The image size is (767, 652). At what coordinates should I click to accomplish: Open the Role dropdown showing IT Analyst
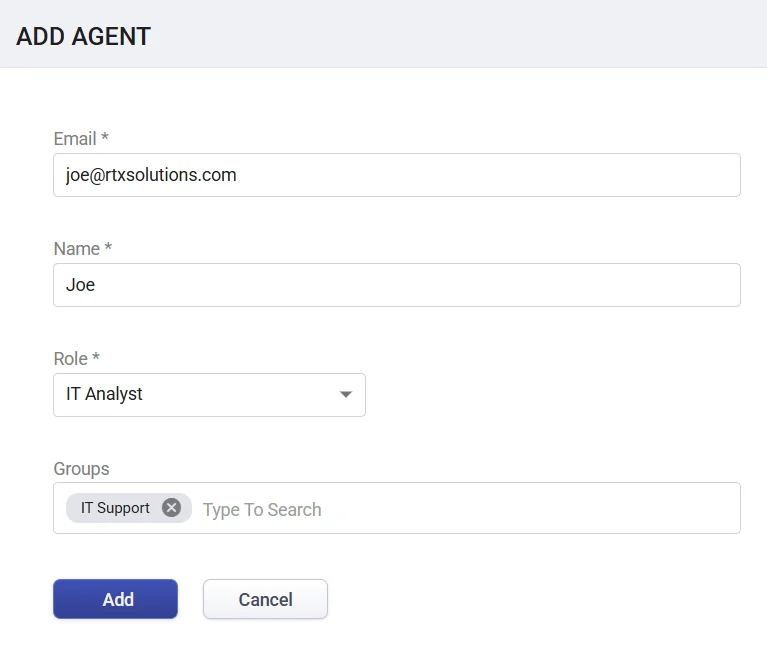pos(209,395)
